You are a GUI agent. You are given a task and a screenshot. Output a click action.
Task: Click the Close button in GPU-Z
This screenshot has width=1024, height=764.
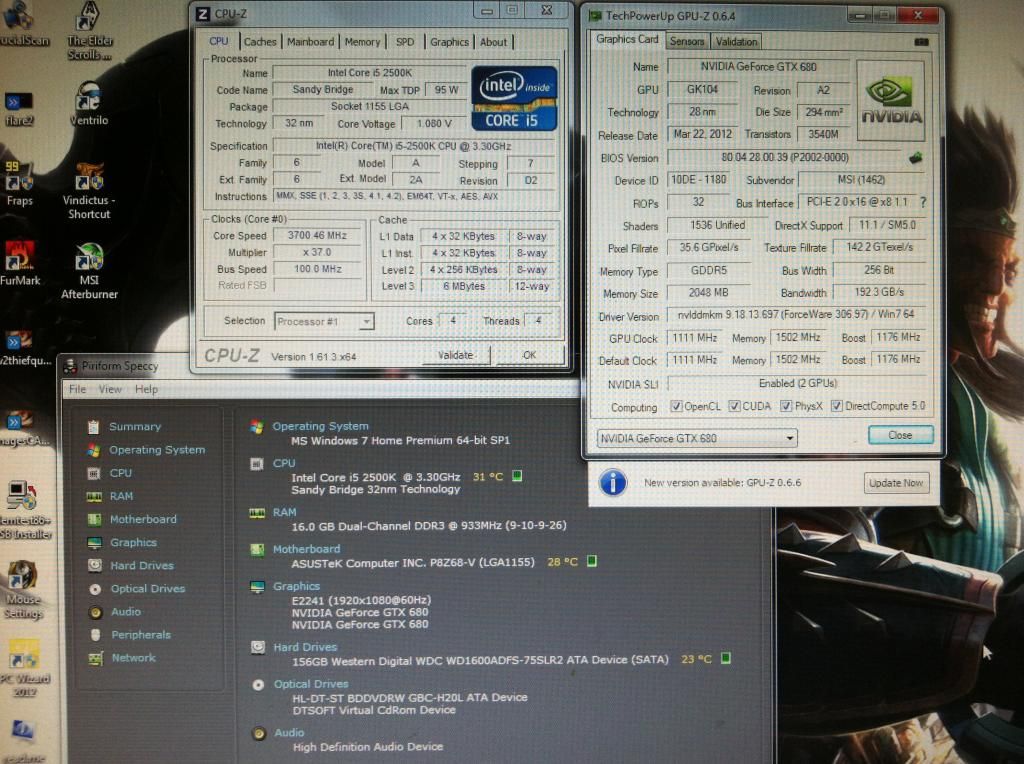click(900, 435)
